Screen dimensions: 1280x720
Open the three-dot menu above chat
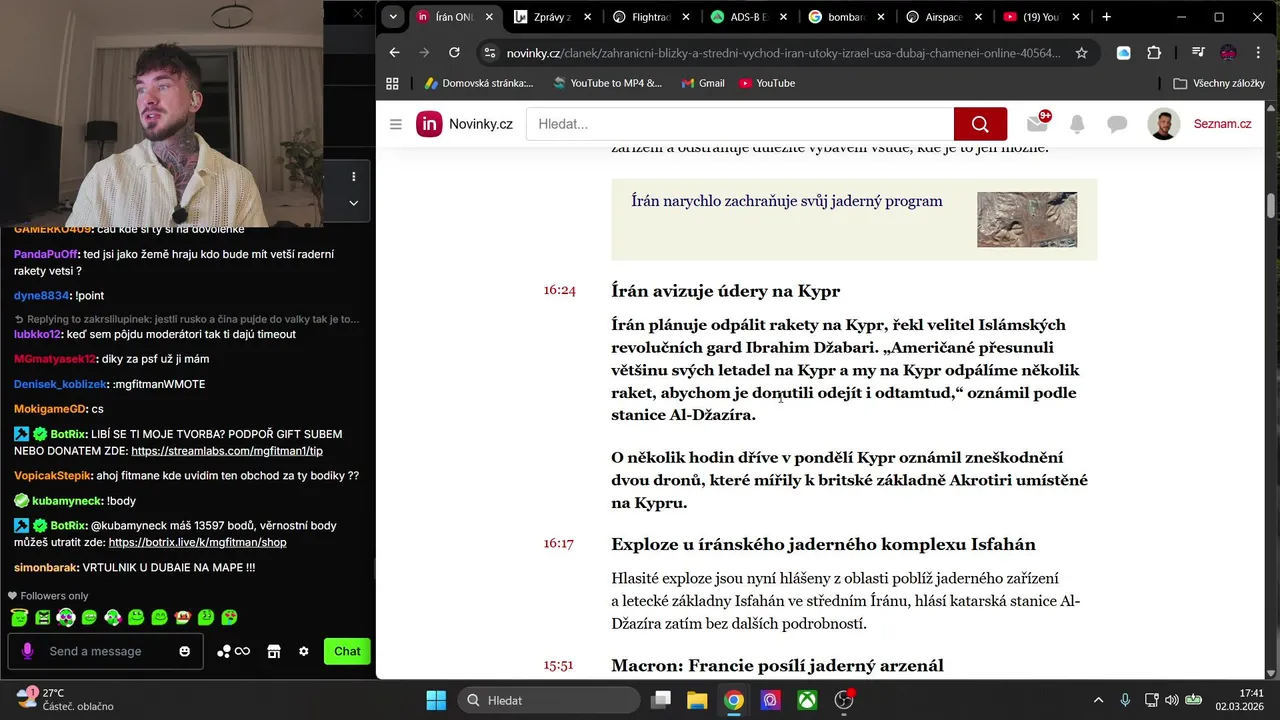click(353, 177)
